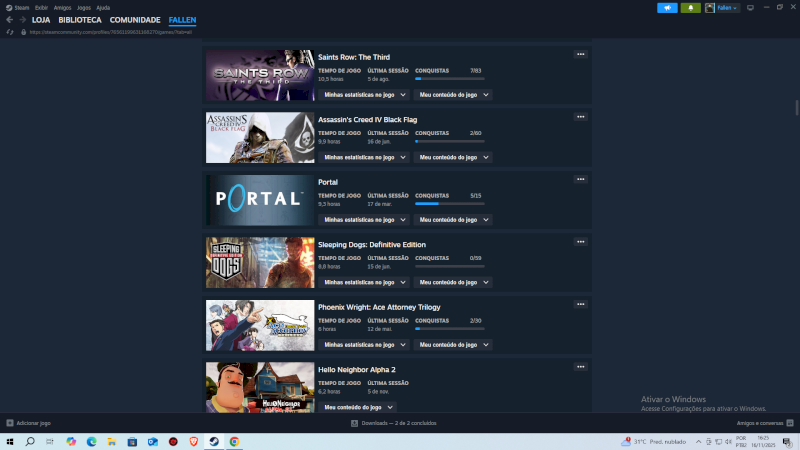Open options menu for Phoenix Wright

pos(581,304)
